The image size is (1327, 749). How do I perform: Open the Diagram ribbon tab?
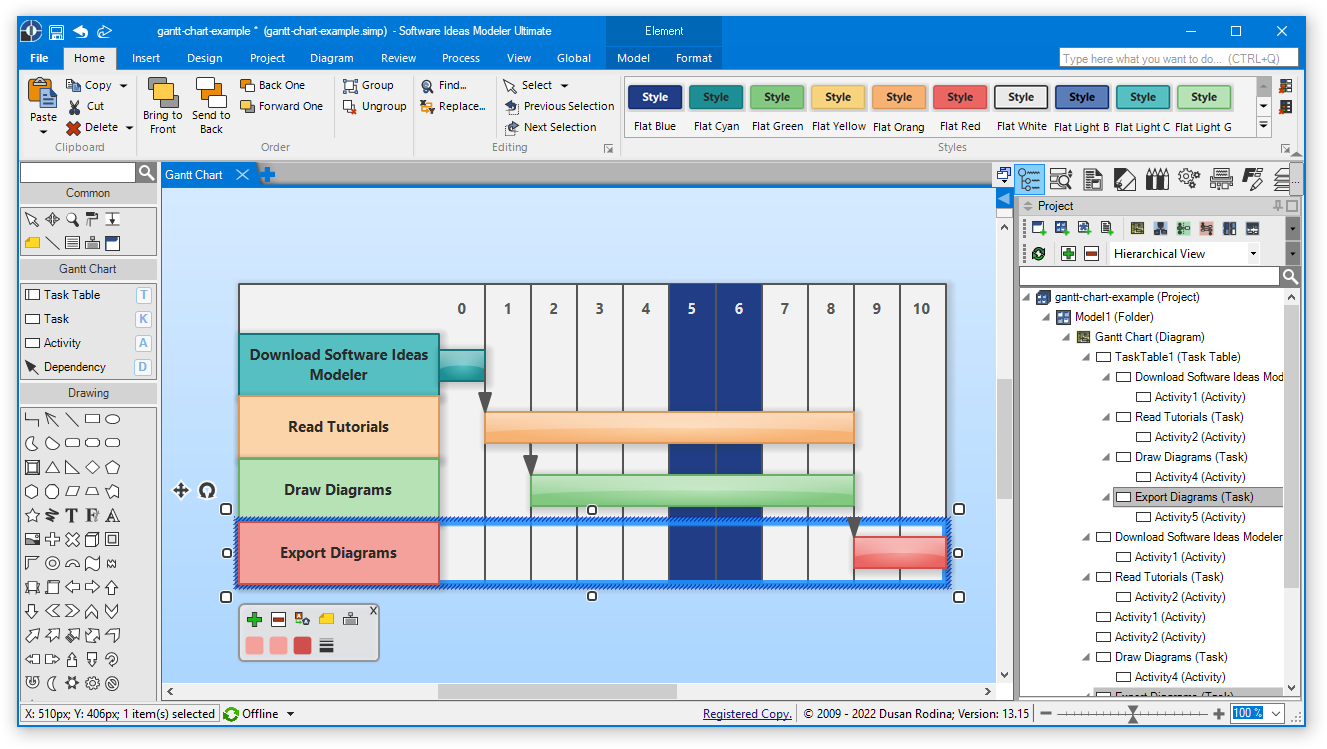click(332, 58)
